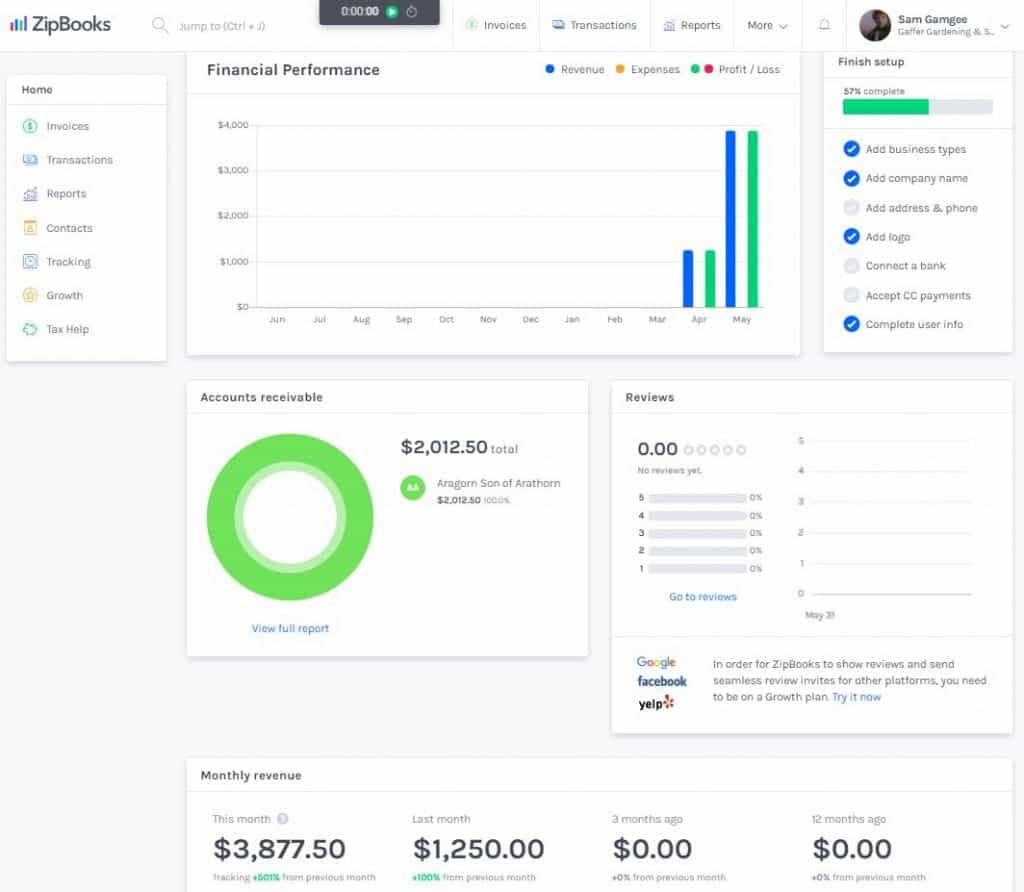Click the Transactions sidebar icon
The image size is (1024, 892).
[x=30, y=160]
